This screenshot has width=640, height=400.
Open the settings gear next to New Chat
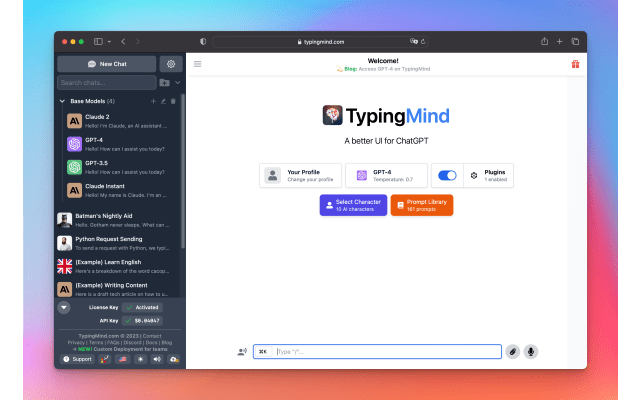tap(171, 64)
